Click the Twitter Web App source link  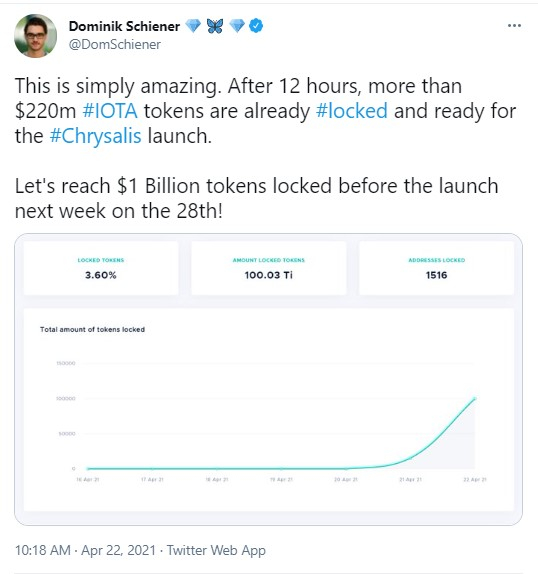pyautogui.click(x=216, y=550)
